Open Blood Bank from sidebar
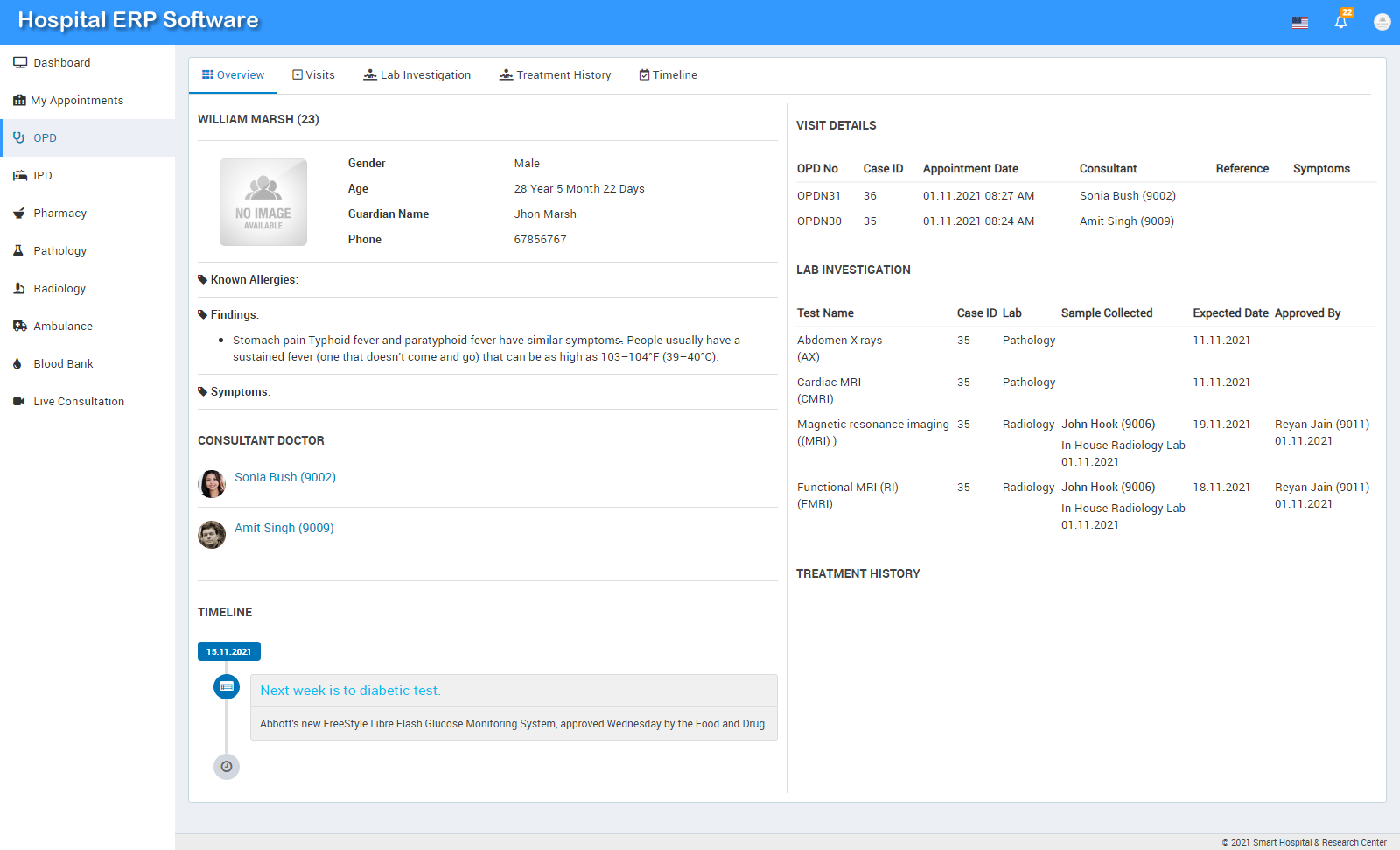 coord(87,363)
